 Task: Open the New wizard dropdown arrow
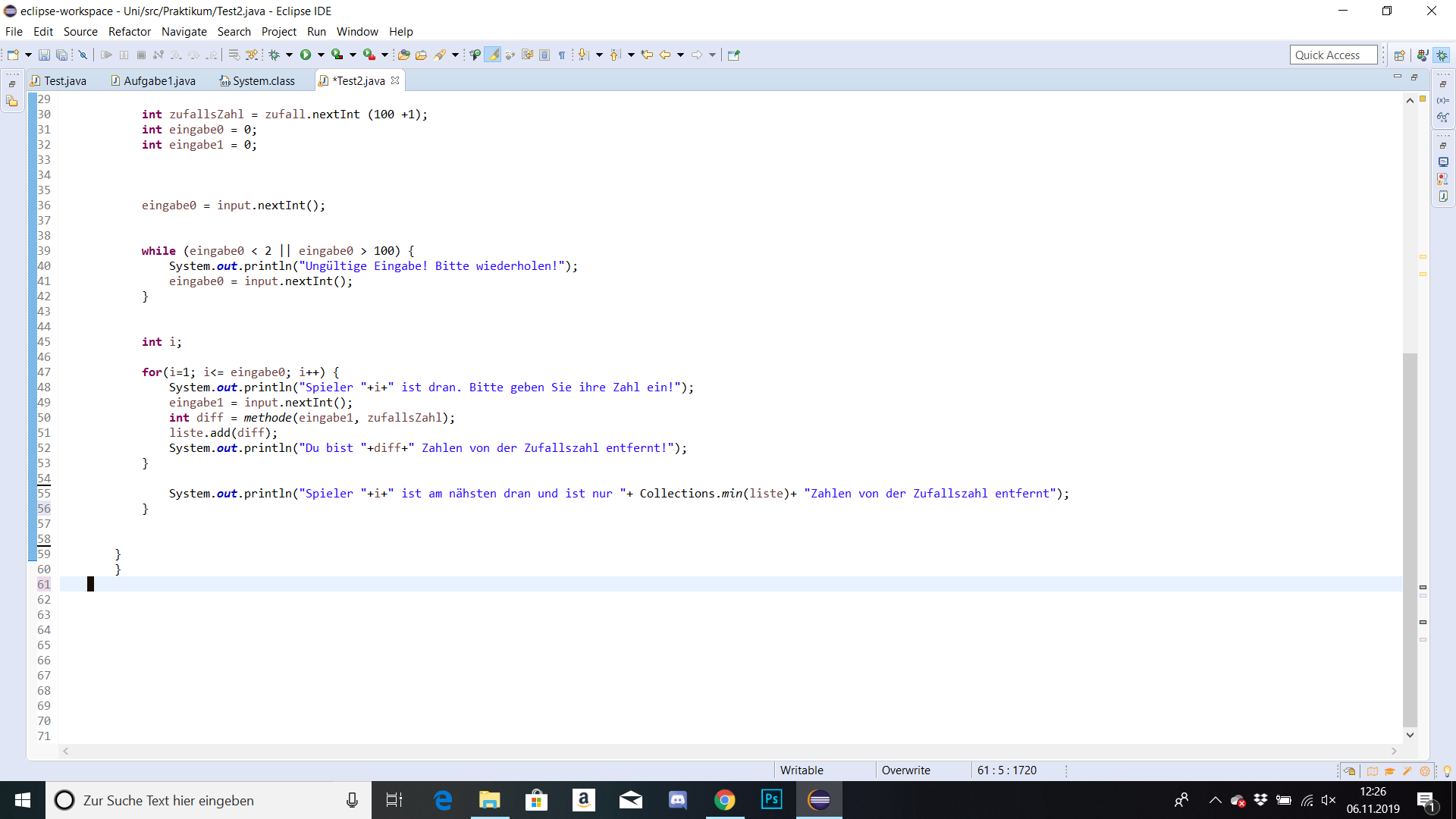(27, 55)
